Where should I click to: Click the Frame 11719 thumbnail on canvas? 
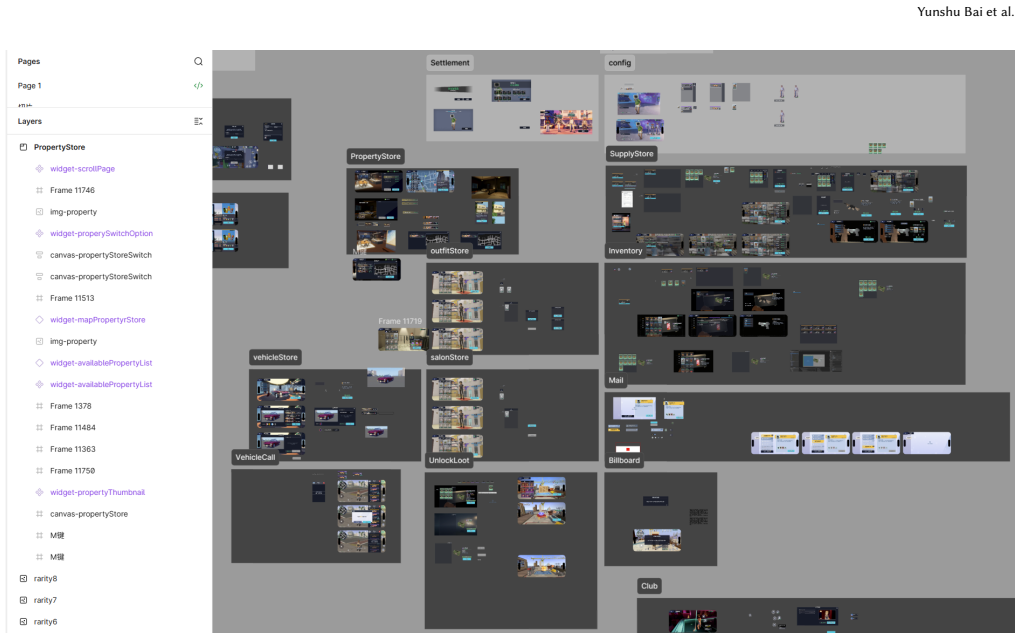pos(403,339)
